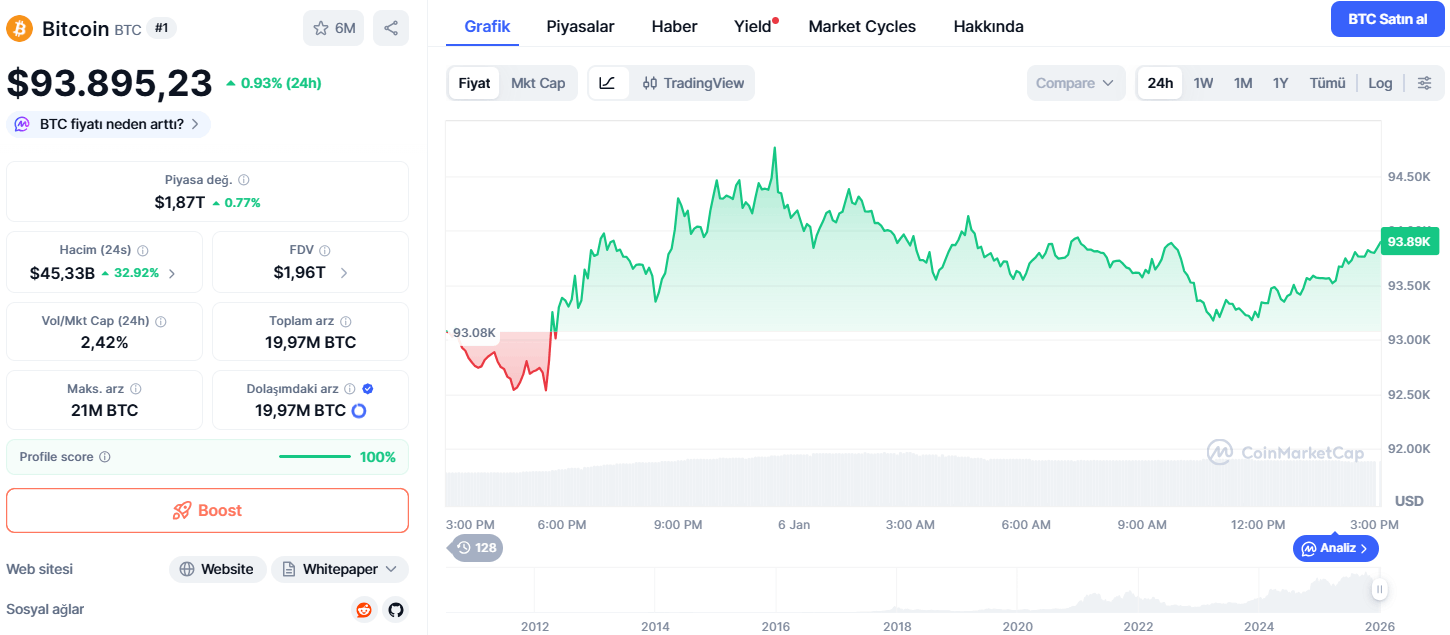
Task: Click the Analiz button
Action: (x=1335, y=548)
